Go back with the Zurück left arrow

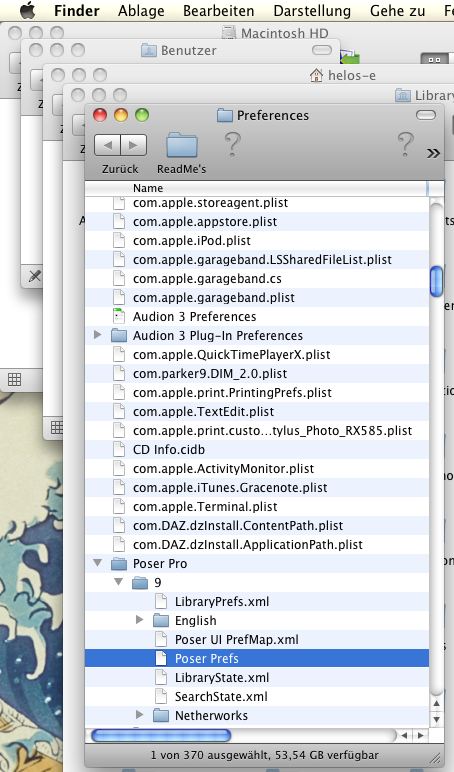pyautogui.click(x=107, y=145)
